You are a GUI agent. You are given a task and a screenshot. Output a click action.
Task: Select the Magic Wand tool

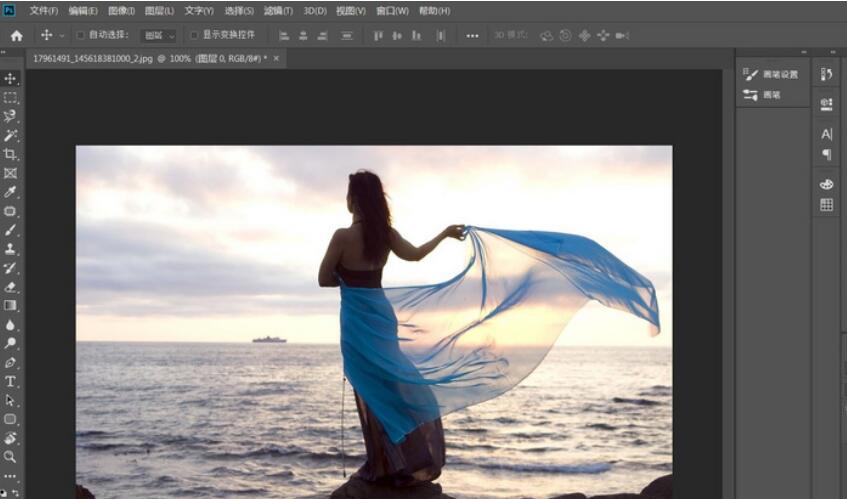[x=10, y=135]
